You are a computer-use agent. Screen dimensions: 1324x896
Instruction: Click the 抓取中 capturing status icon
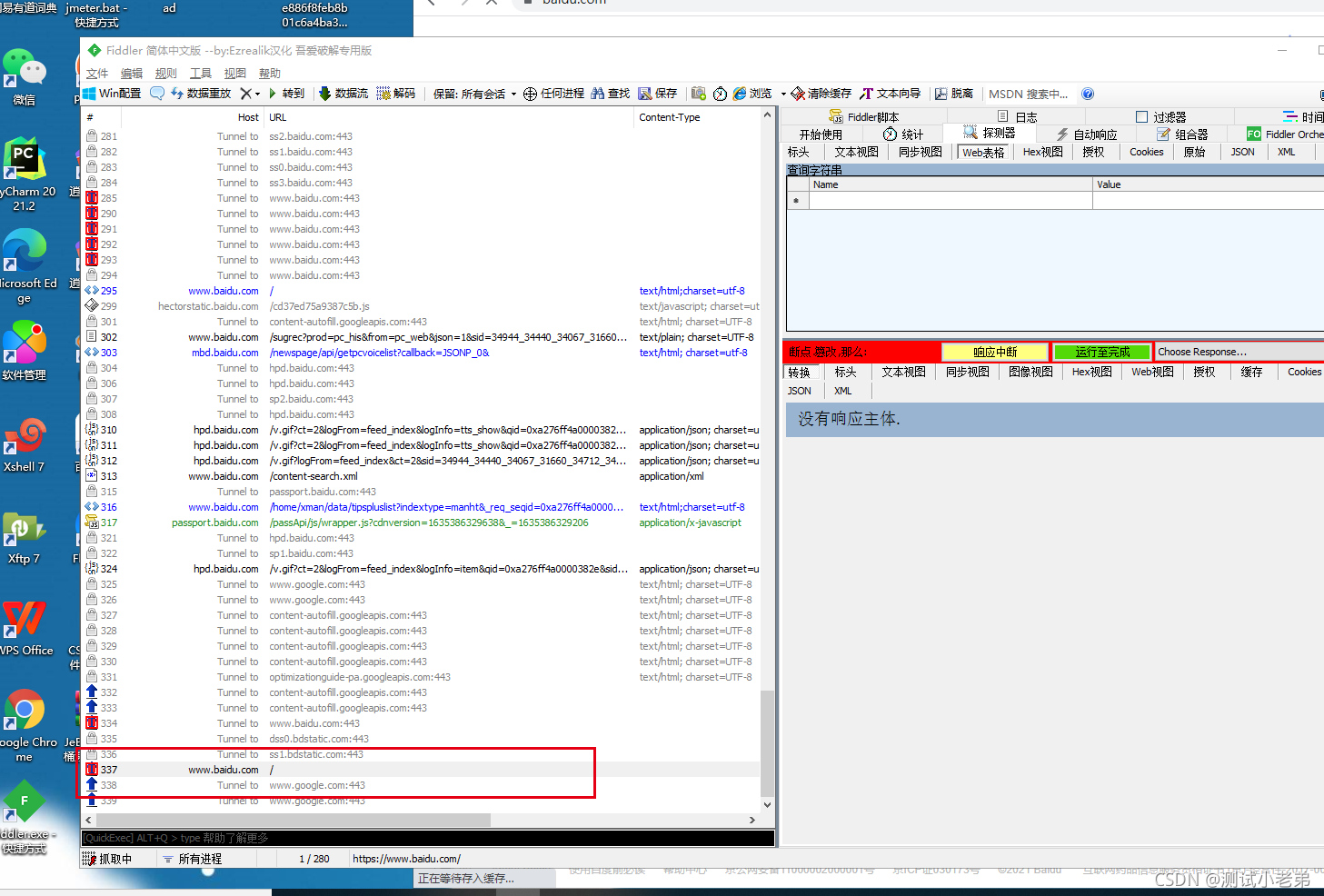click(x=89, y=859)
